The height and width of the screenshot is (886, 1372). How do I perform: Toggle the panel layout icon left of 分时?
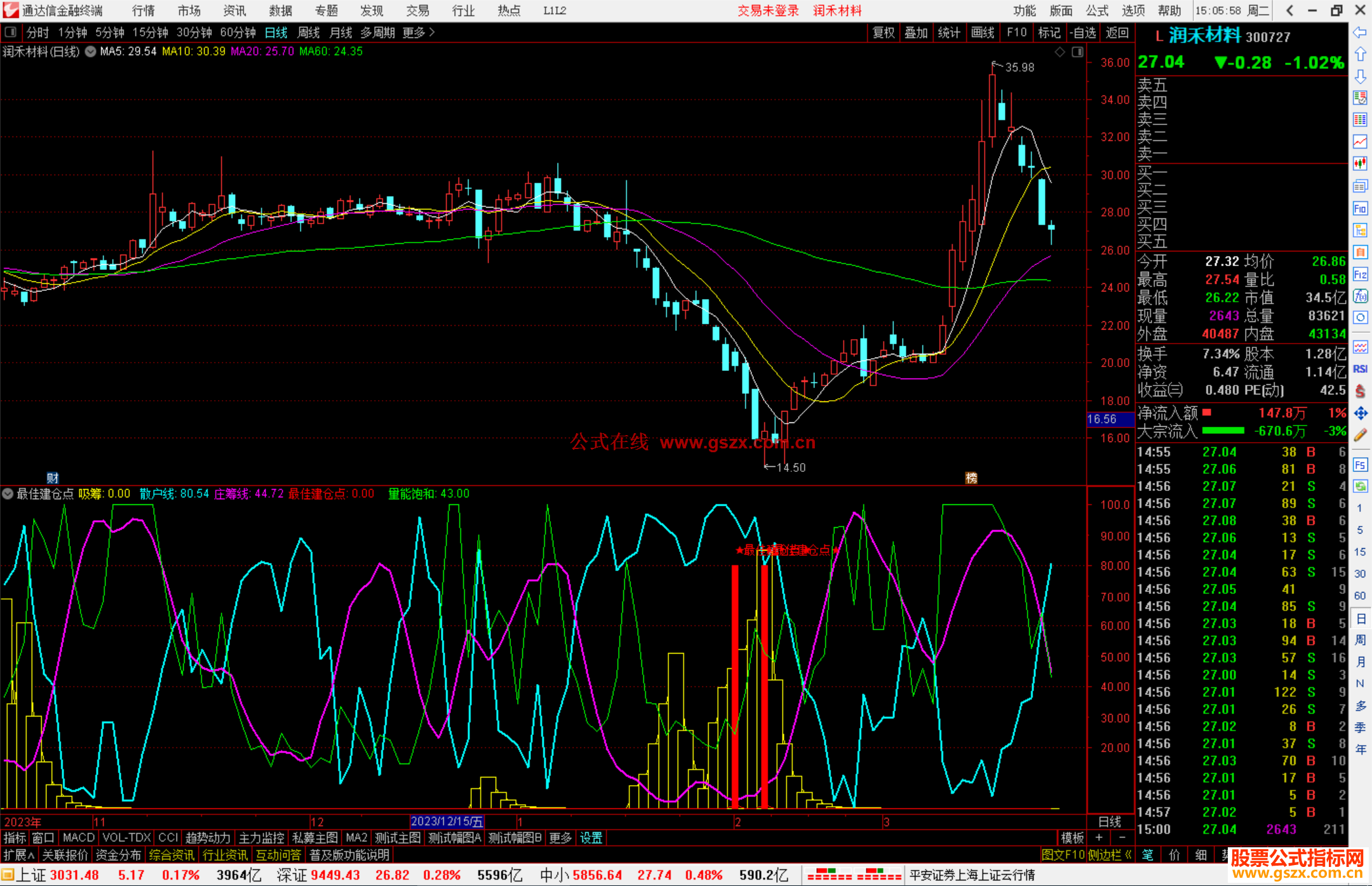tap(11, 32)
